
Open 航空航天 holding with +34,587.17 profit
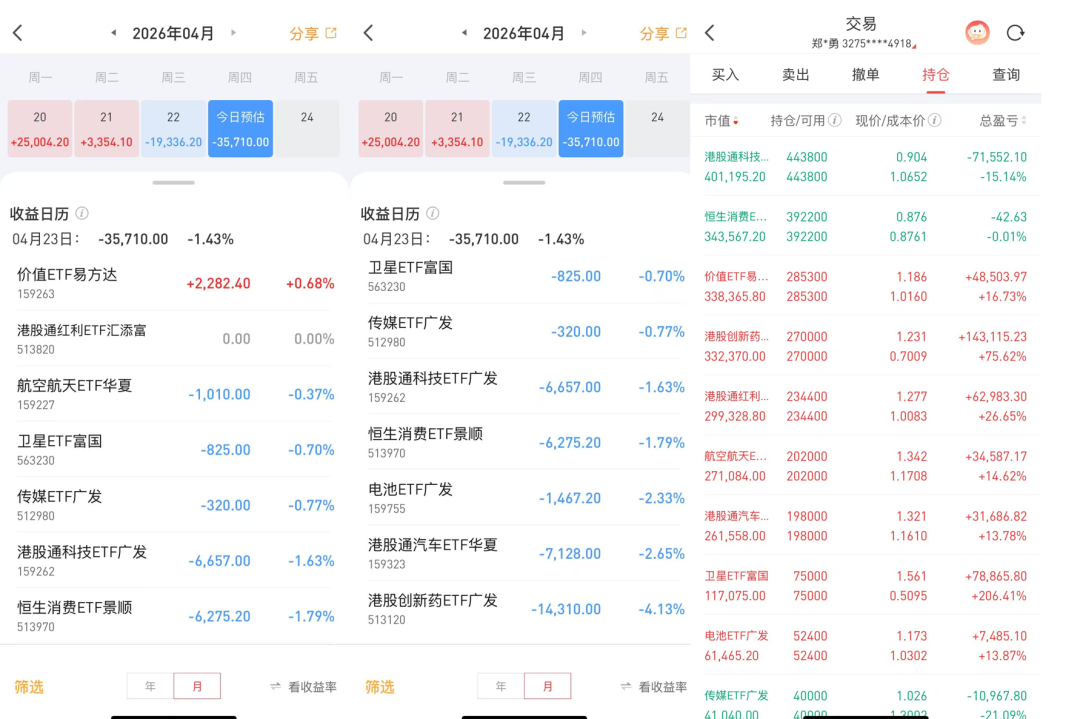(866, 466)
